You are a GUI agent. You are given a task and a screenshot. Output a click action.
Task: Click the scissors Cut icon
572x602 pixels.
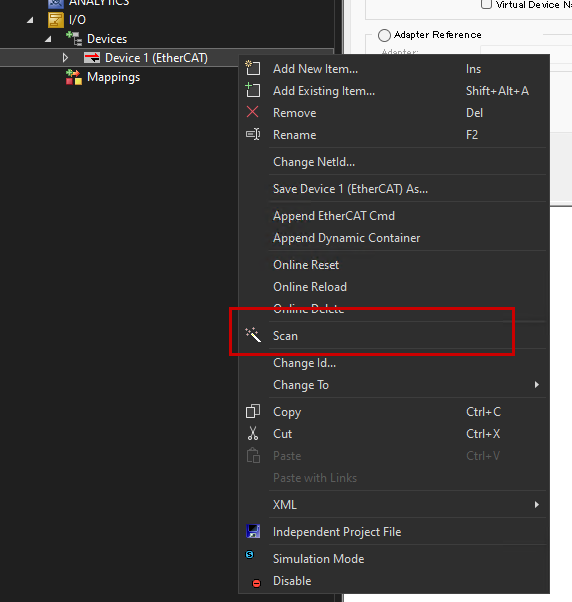coord(253,433)
